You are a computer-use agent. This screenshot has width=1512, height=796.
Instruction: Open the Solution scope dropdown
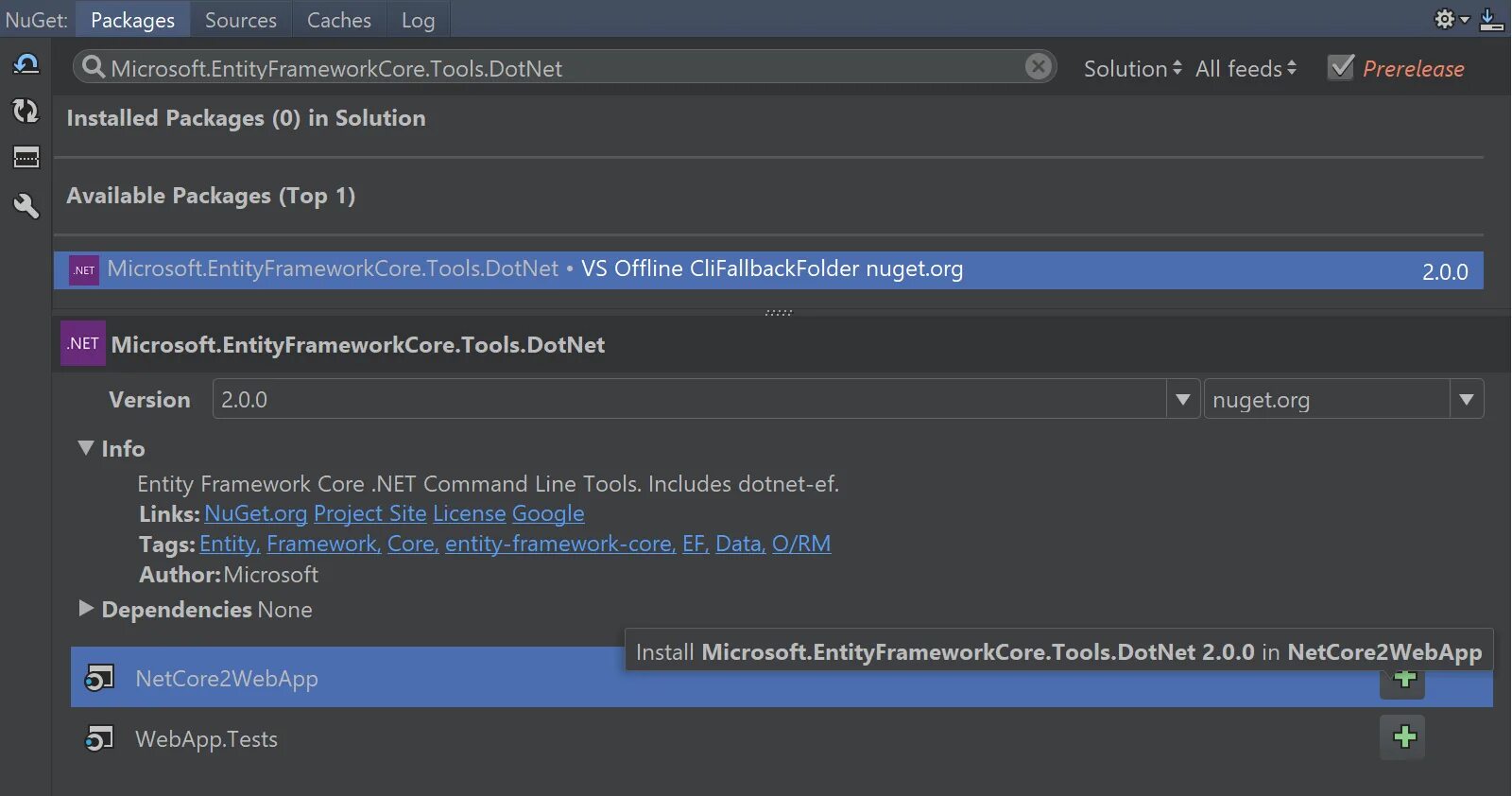(1132, 69)
